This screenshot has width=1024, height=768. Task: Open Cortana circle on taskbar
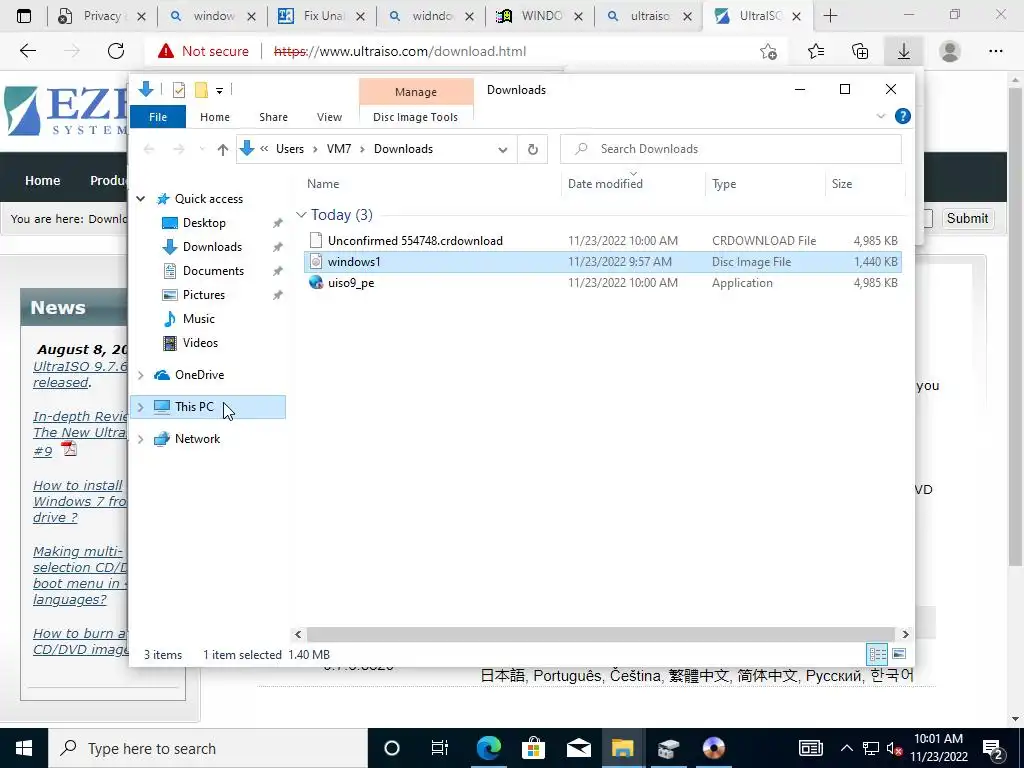pos(392,748)
